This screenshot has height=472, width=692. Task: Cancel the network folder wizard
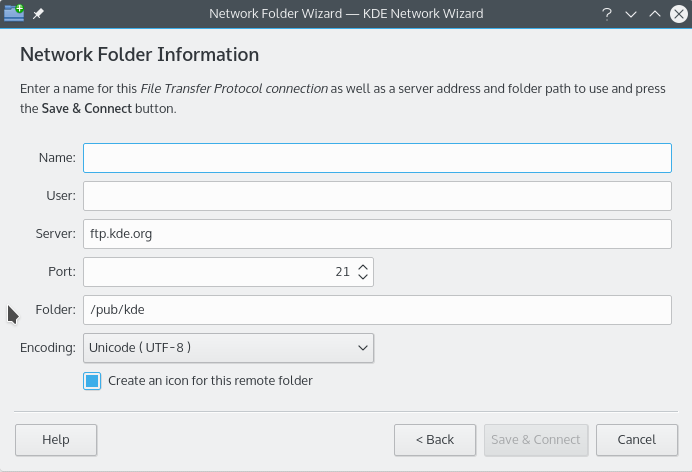636,440
